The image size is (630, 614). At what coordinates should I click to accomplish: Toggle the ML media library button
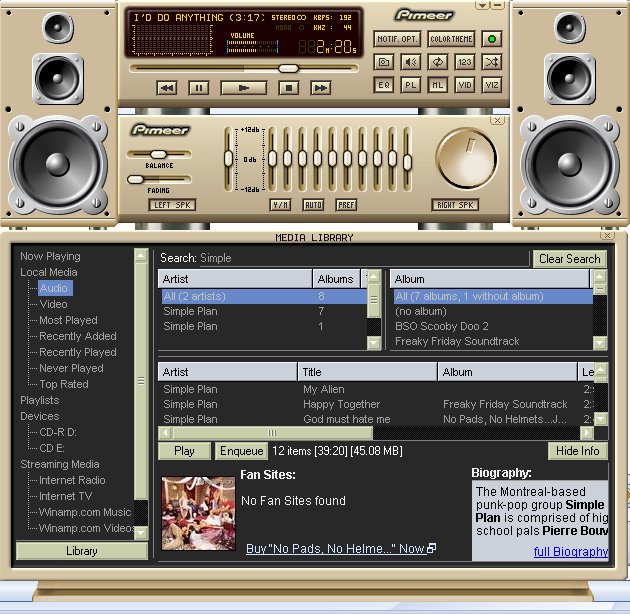coord(438,85)
